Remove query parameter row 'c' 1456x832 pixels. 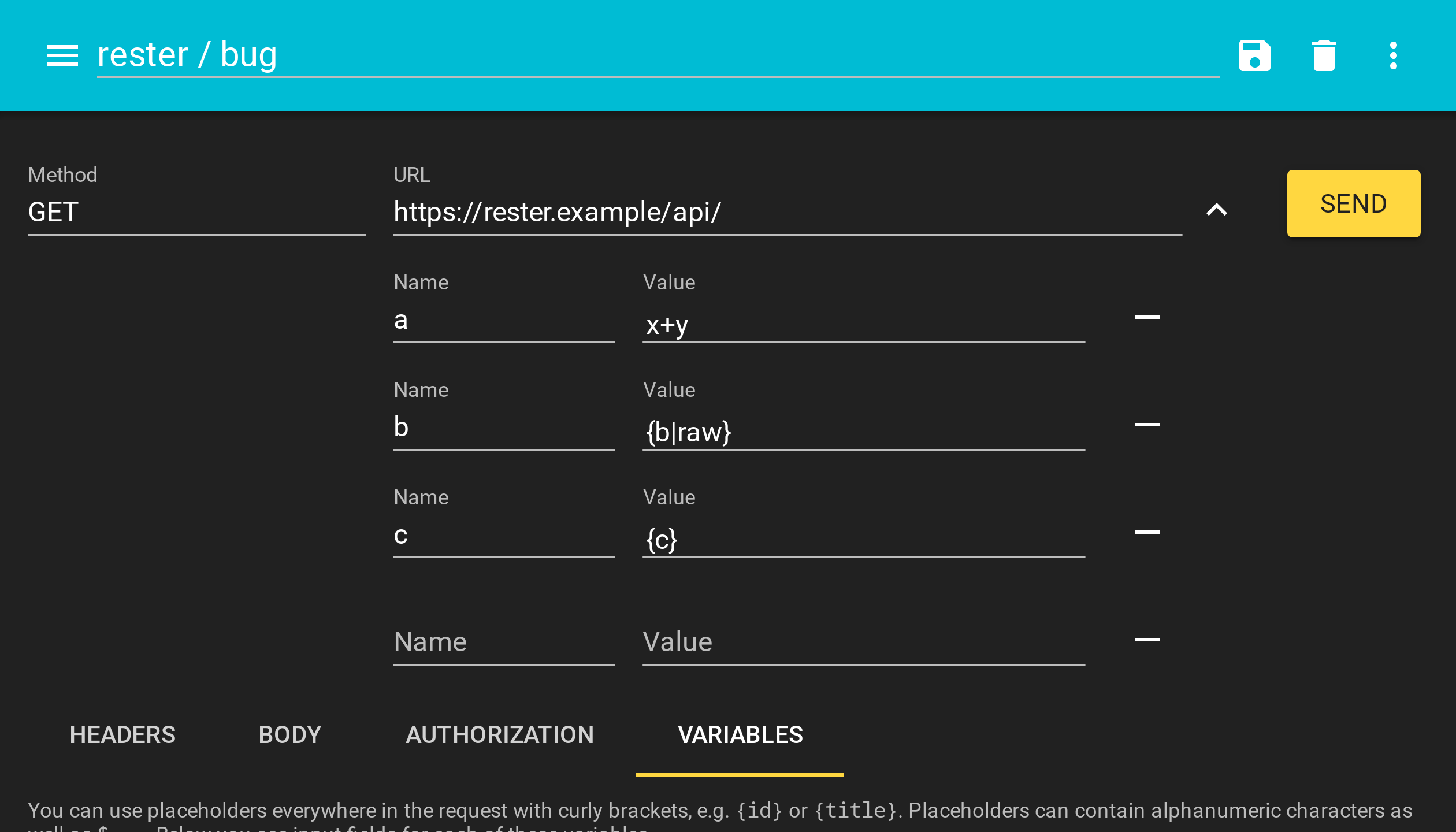tap(1147, 532)
